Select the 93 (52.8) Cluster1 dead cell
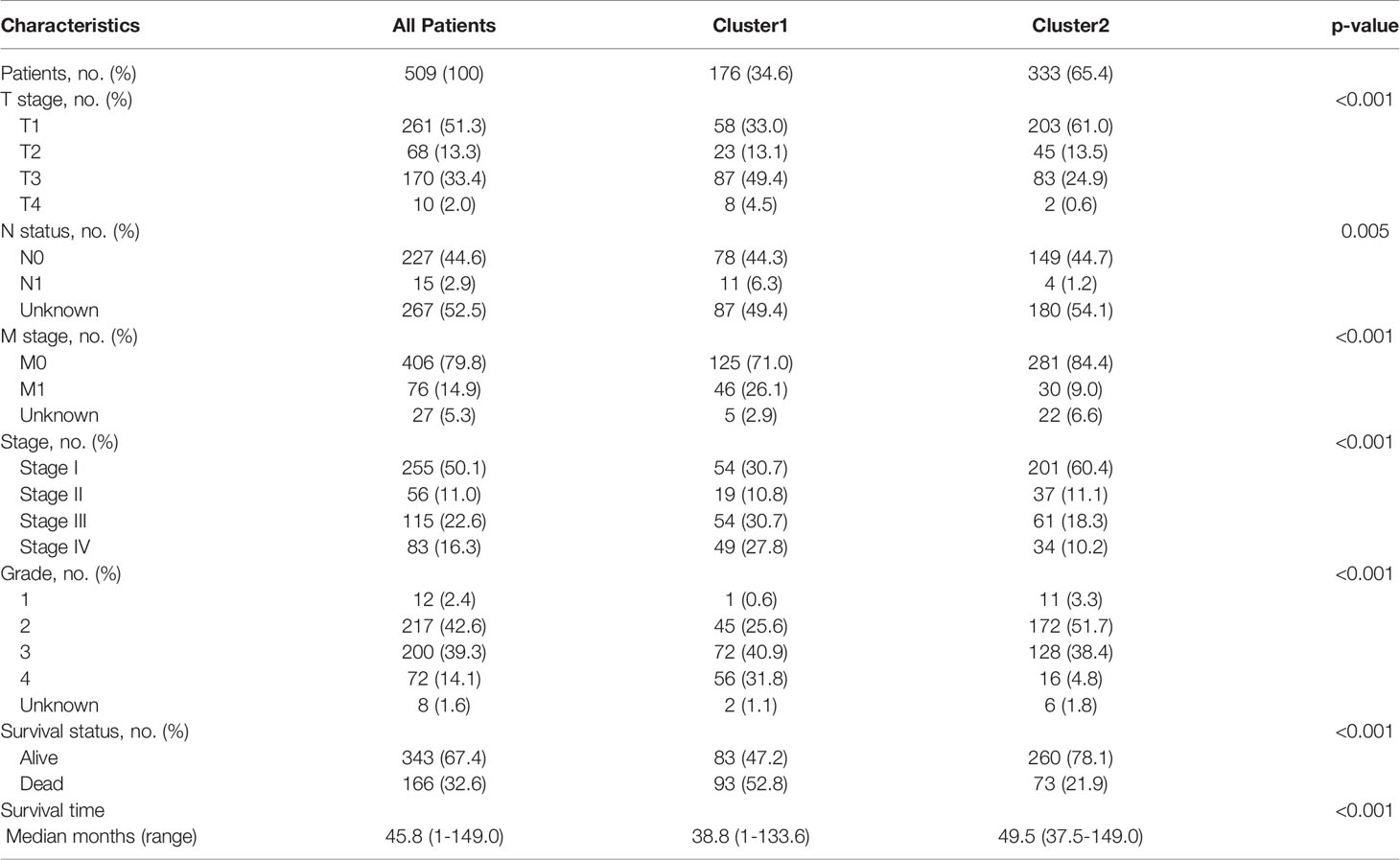This screenshot has width=1400, height=860. pos(750,784)
